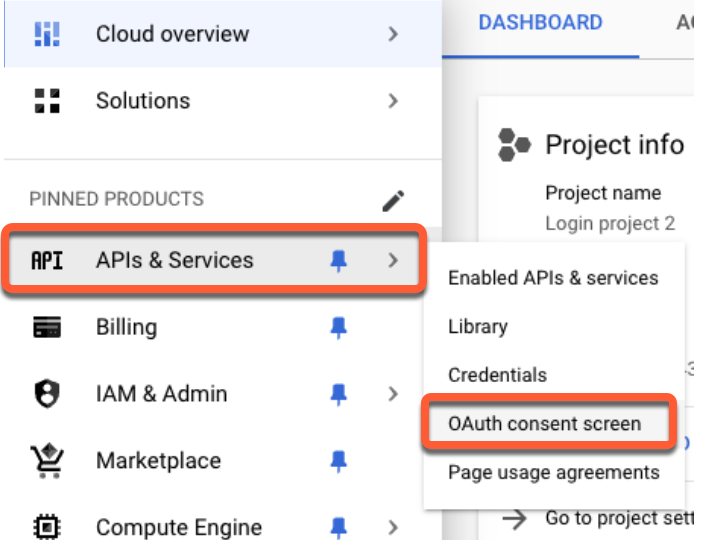Click the API icon beside APIs & Services
Viewport: 710px width, 540px height.
(x=47, y=261)
